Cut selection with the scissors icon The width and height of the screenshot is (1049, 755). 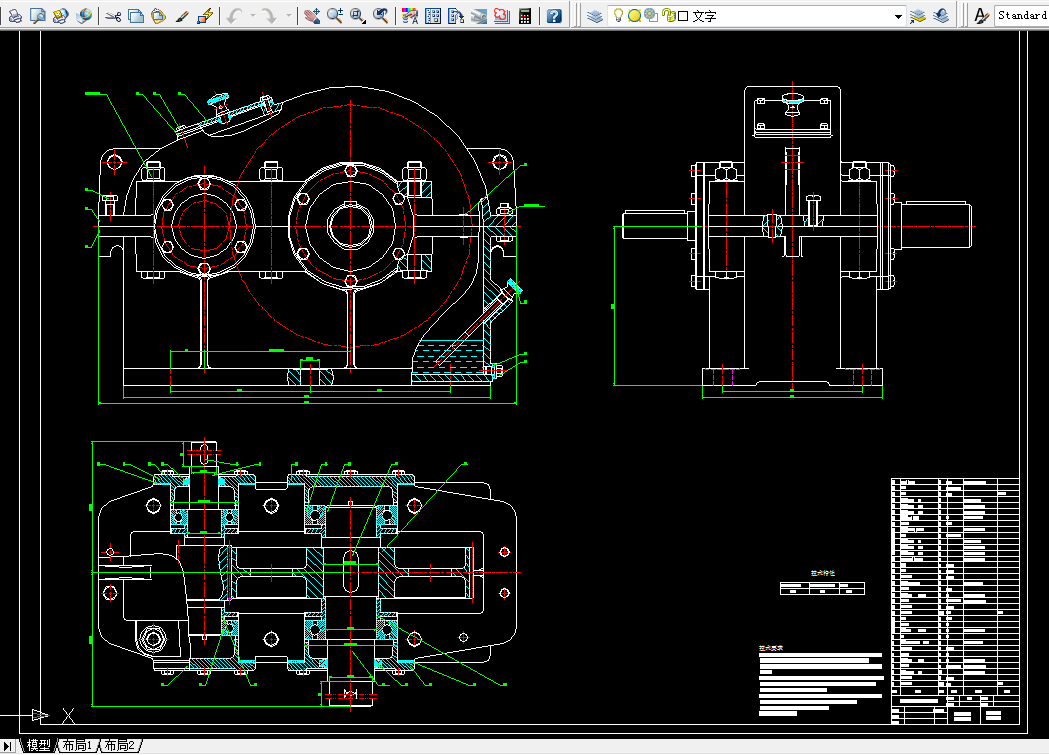(113, 15)
